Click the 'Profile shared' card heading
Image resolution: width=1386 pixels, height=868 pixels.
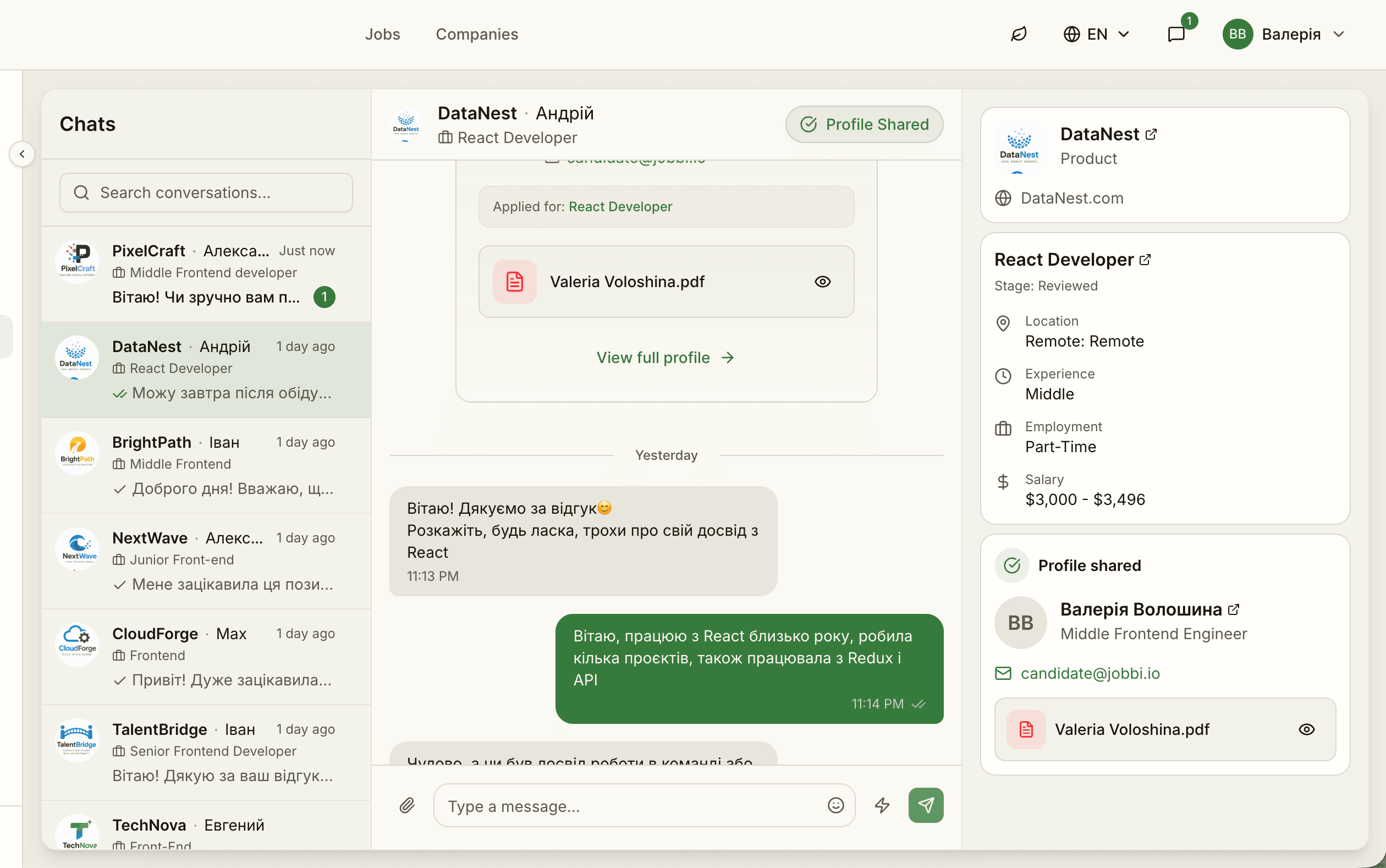(1090, 565)
